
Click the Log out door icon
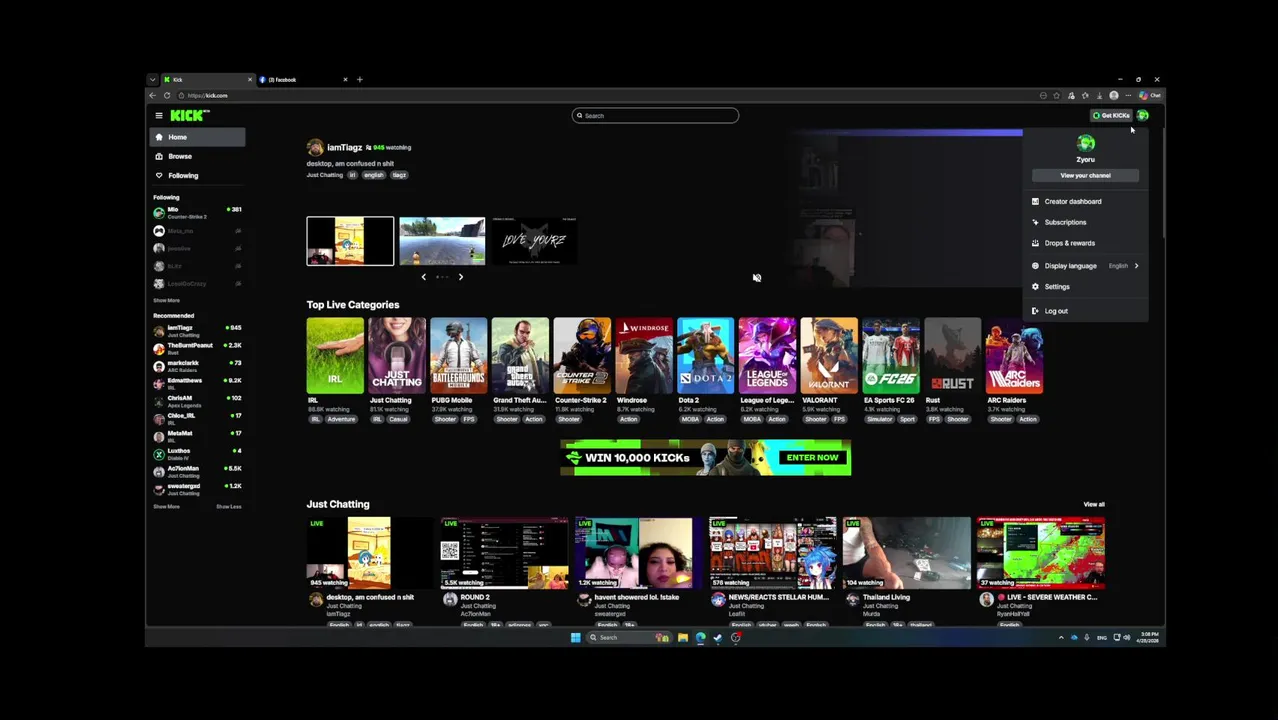tap(1035, 311)
